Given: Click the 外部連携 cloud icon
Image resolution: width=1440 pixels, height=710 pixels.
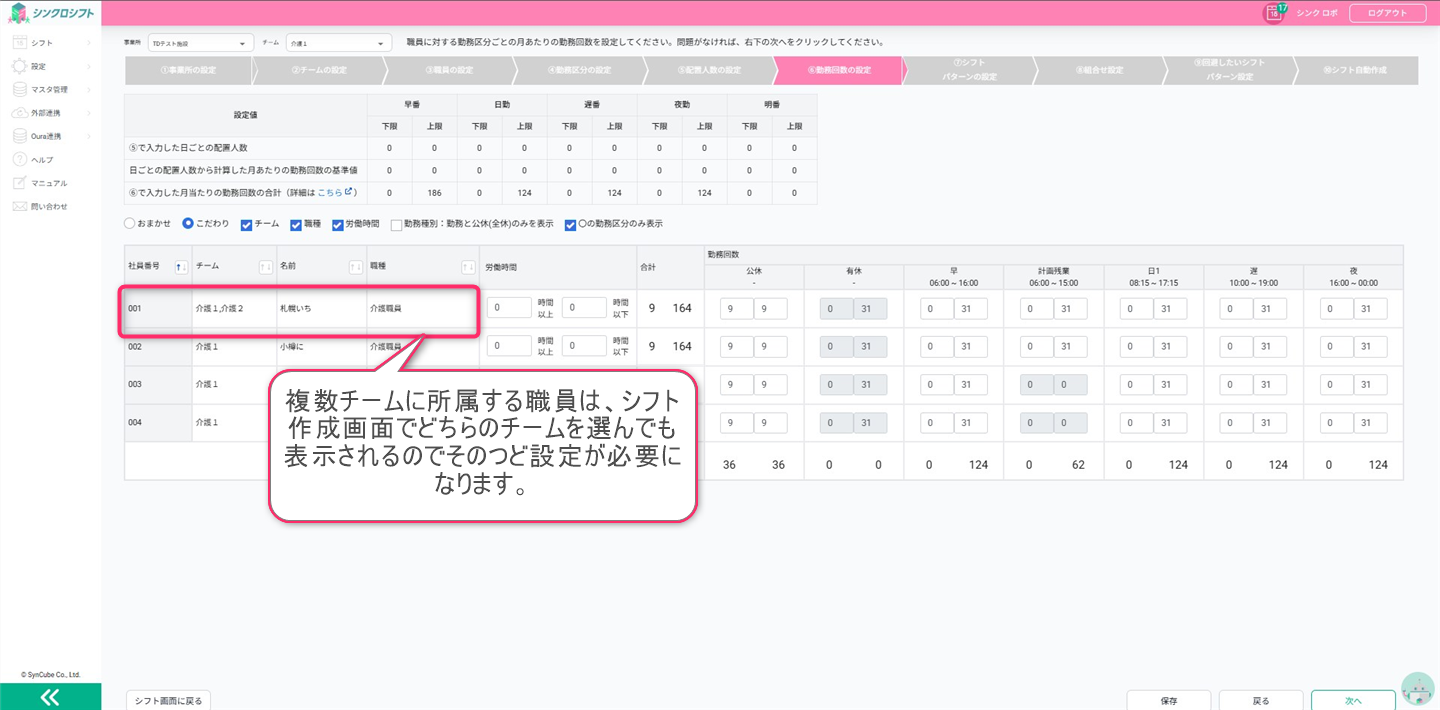Looking at the screenshot, I should point(19,112).
